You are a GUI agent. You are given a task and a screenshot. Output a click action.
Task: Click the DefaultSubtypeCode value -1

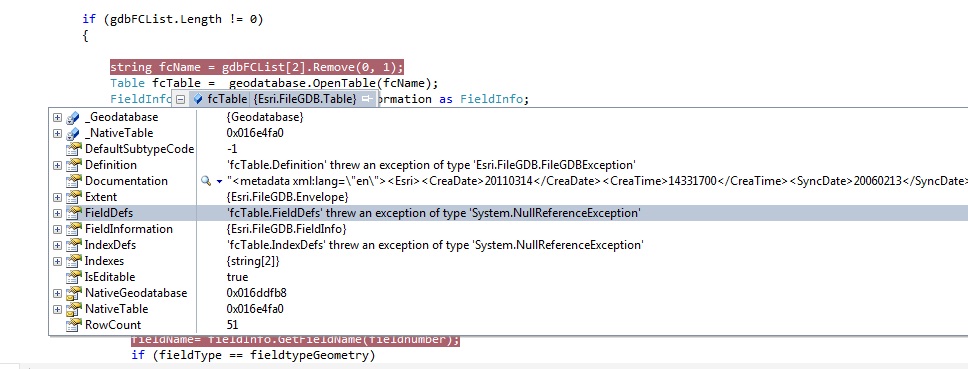click(x=232, y=149)
